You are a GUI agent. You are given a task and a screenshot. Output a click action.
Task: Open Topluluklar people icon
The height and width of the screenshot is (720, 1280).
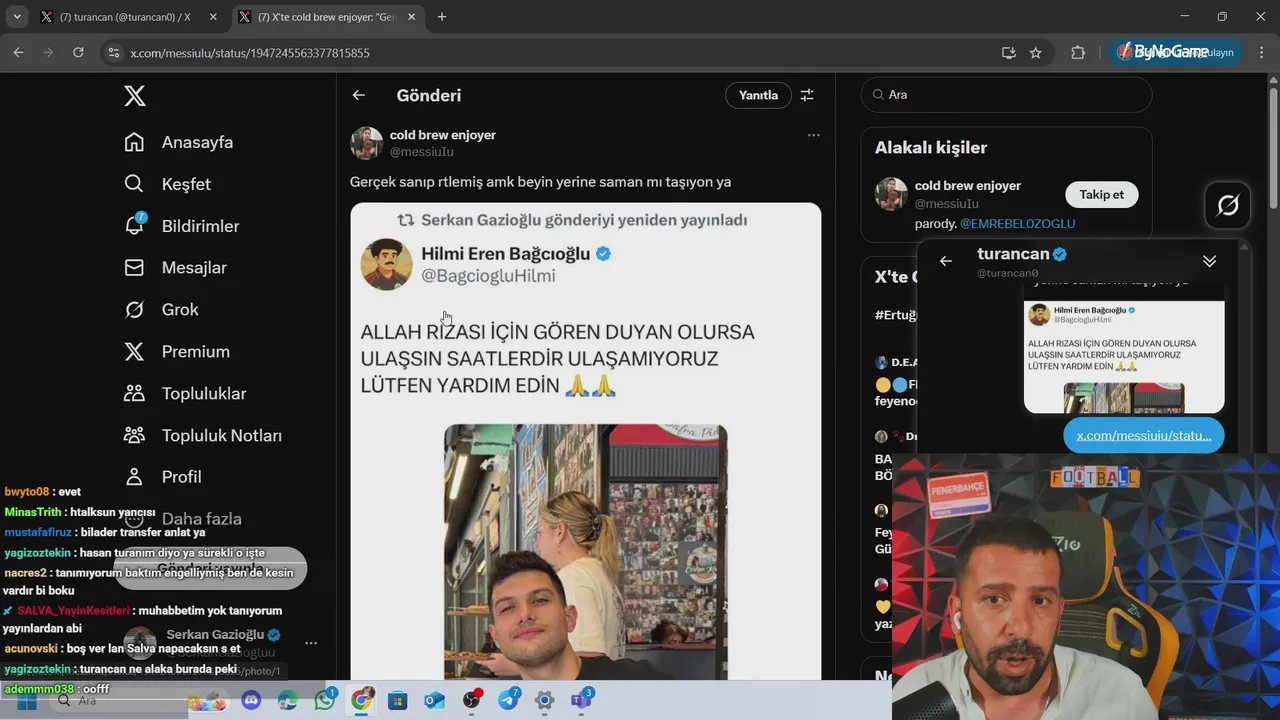[x=134, y=394]
